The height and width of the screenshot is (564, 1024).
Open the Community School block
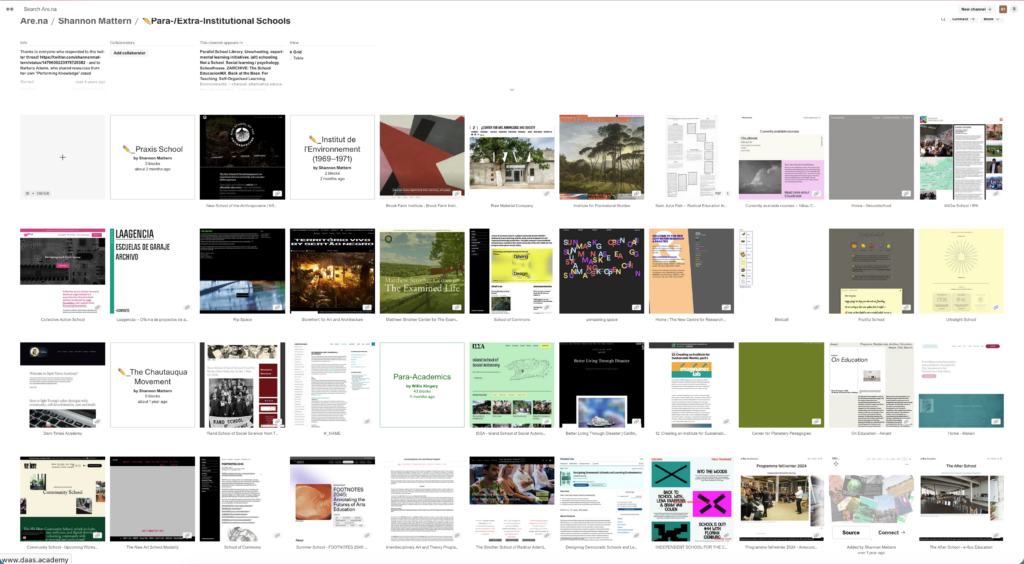click(63, 499)
